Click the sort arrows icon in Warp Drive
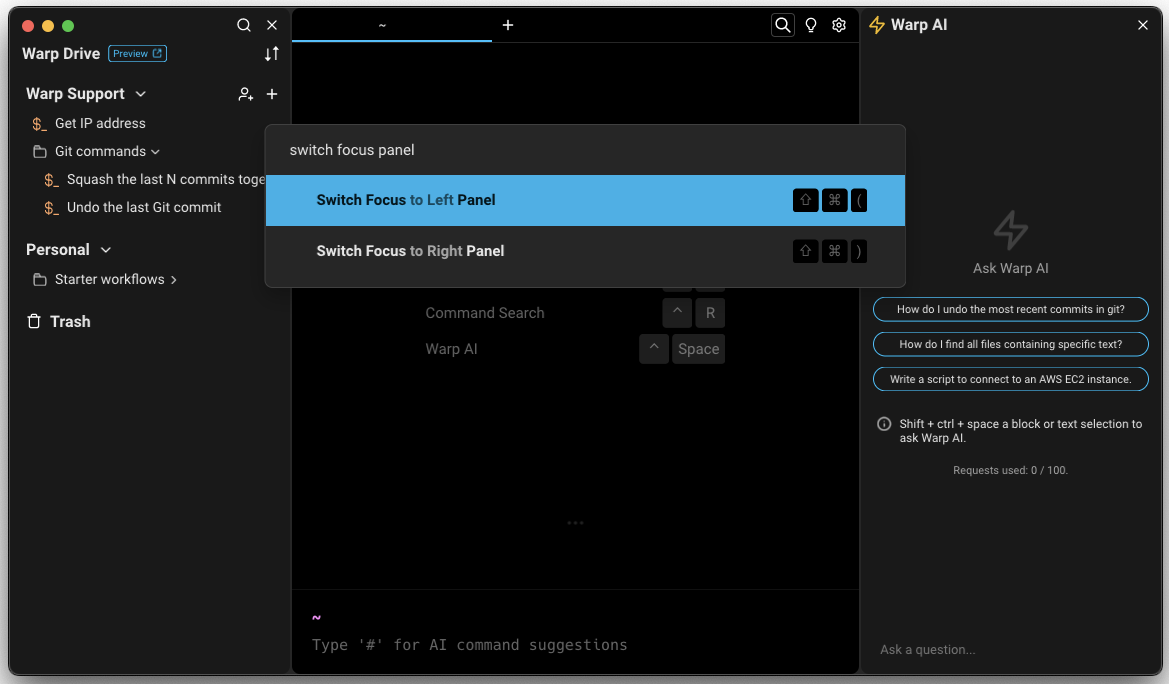 [271, 54]
